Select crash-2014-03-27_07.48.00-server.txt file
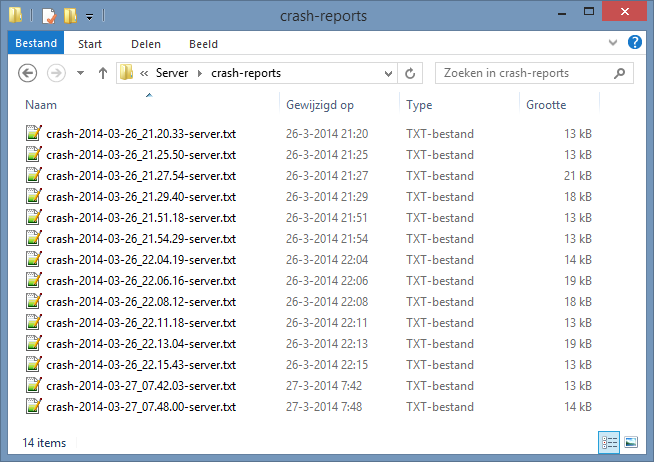The image size is (654, 462). click(140, 407)
